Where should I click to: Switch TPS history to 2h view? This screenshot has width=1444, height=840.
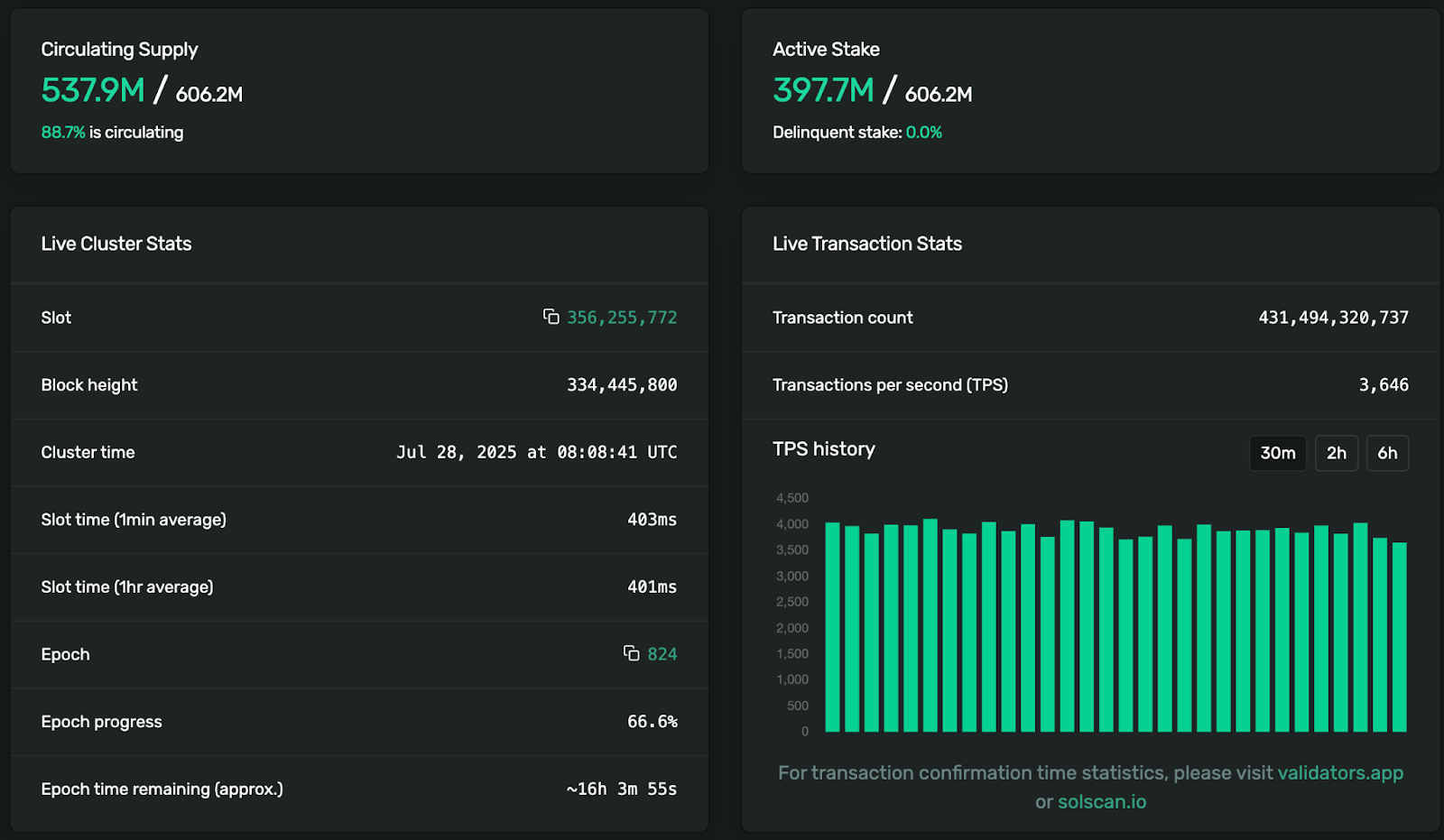(x=1336, y=453)
